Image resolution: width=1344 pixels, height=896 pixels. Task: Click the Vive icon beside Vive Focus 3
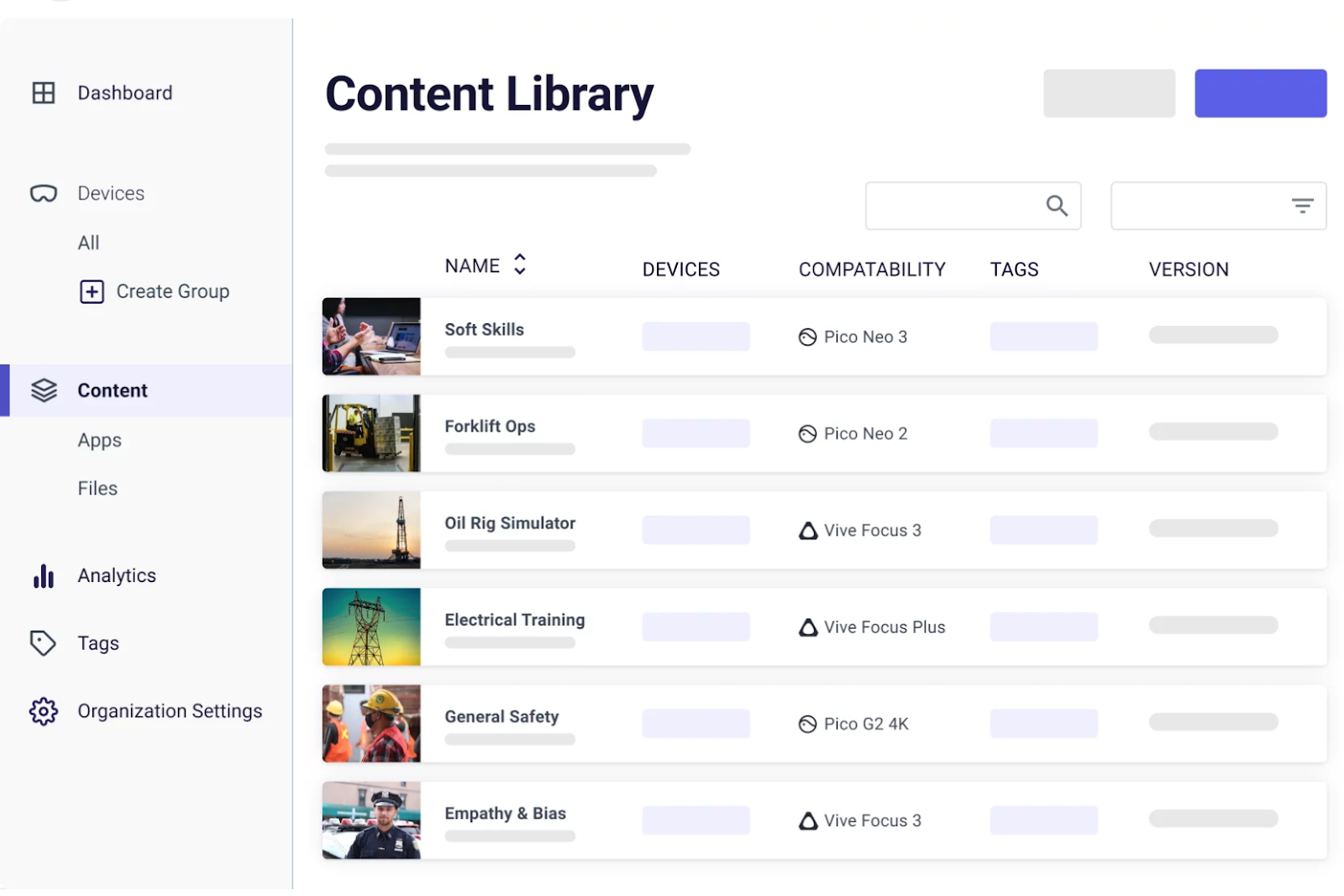[x=809, y=531]
